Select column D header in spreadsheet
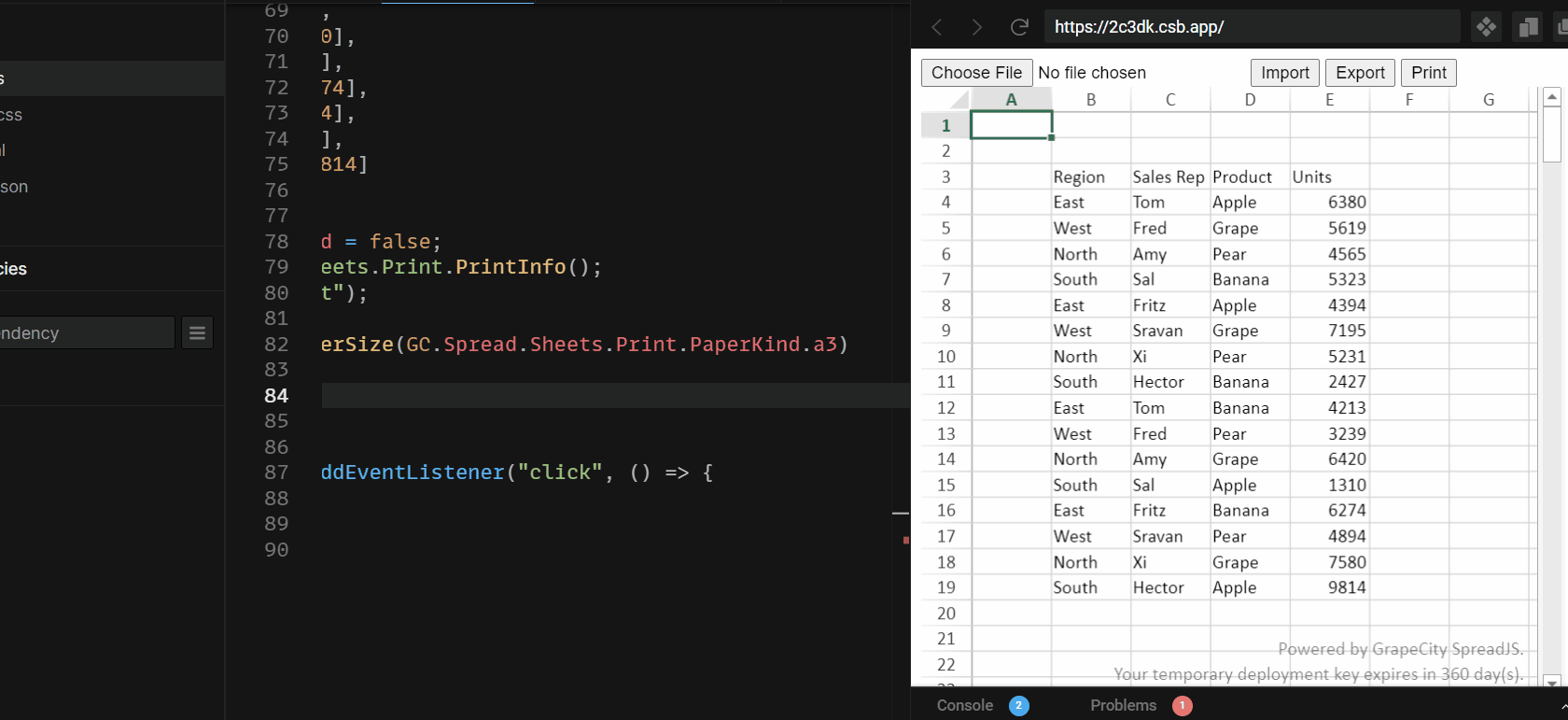 [1250, 100]
